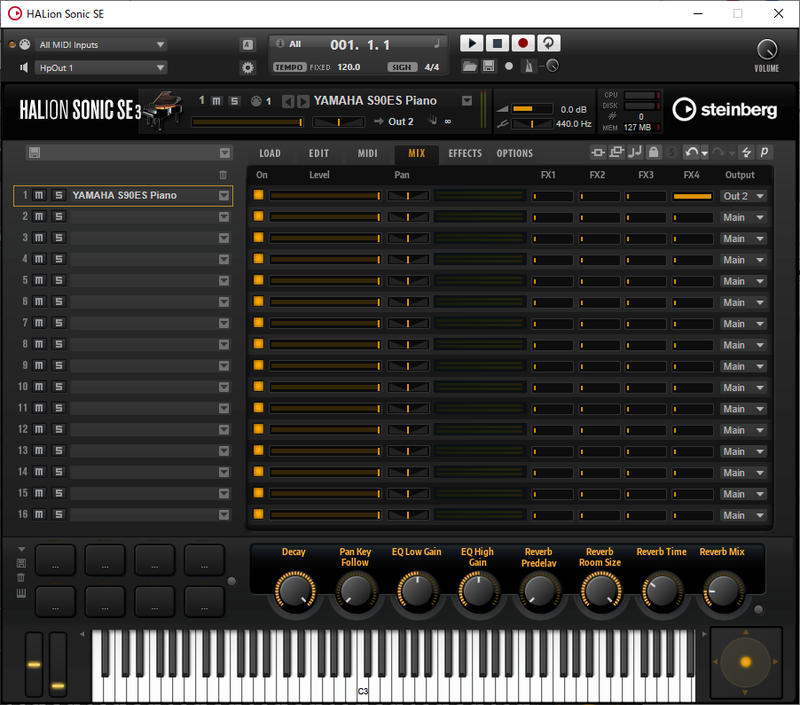The image size is (800, 705).
Task: Solo slot 1 YAMAHA S90ES Piano
Action: (59, 195)
